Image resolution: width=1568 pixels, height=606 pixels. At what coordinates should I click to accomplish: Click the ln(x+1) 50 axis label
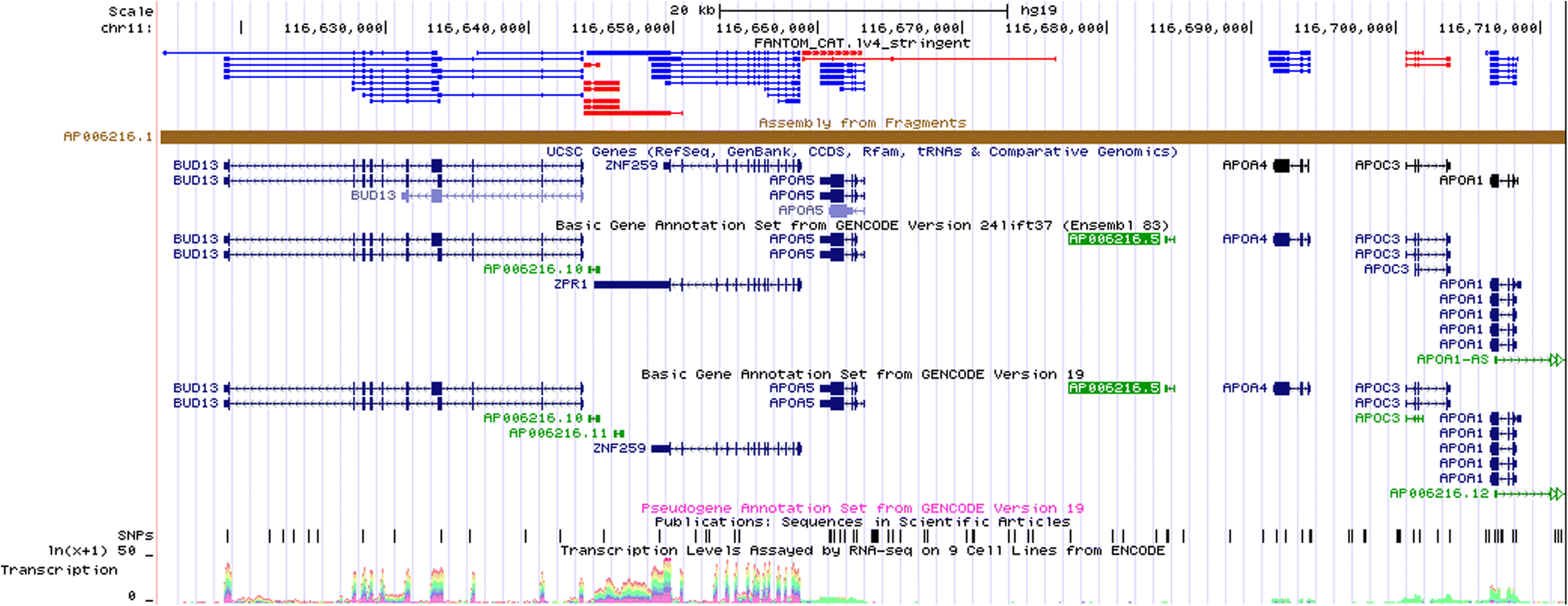92,550
